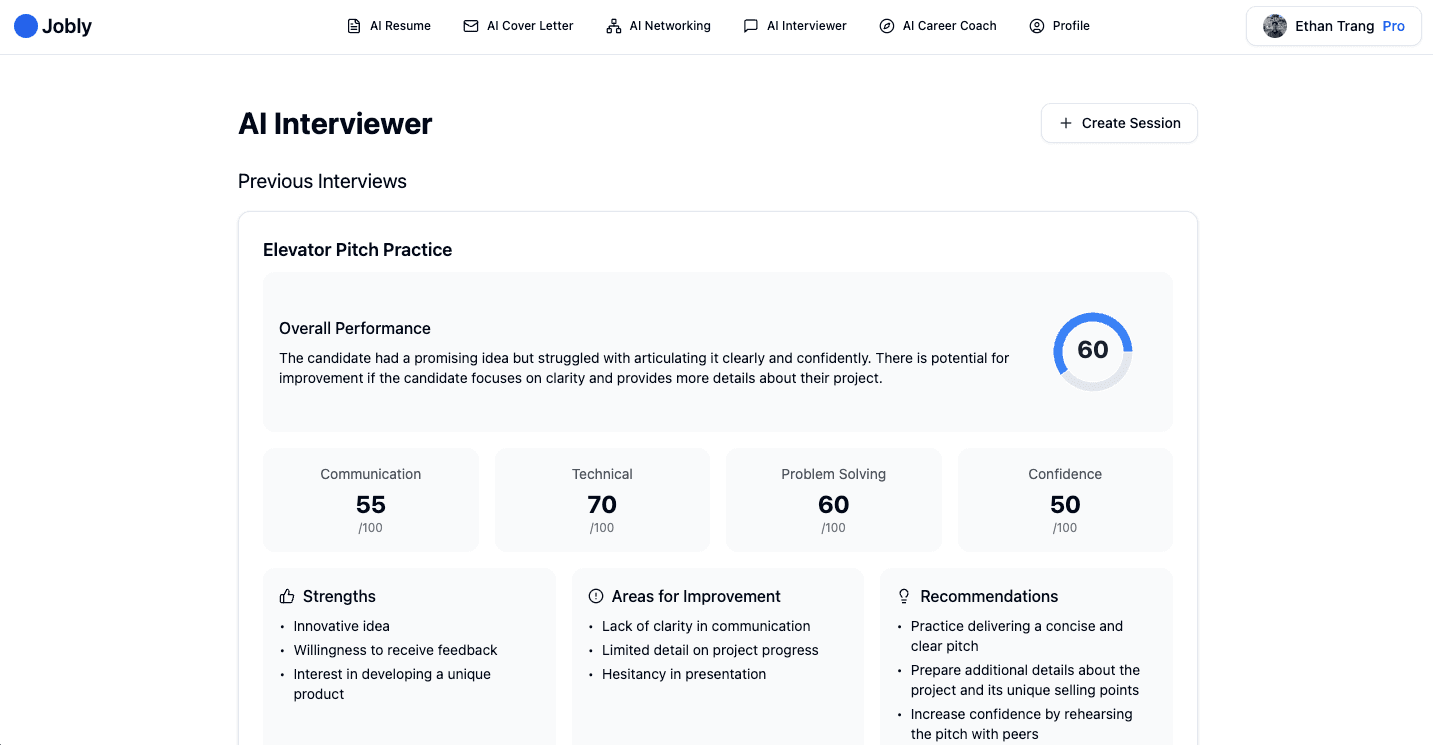Select the AI Networking icon

[x=612, y=25]
